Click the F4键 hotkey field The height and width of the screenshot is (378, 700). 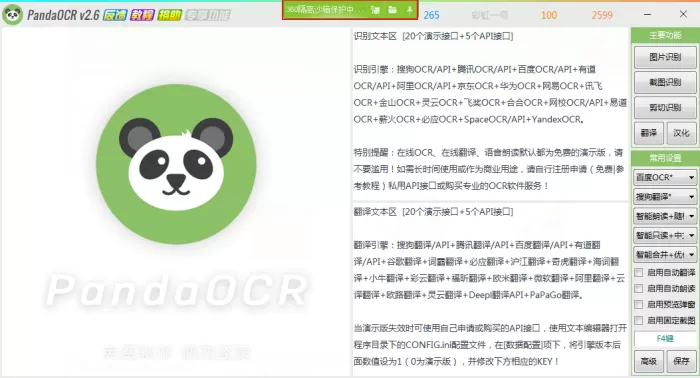pos(665,339)
